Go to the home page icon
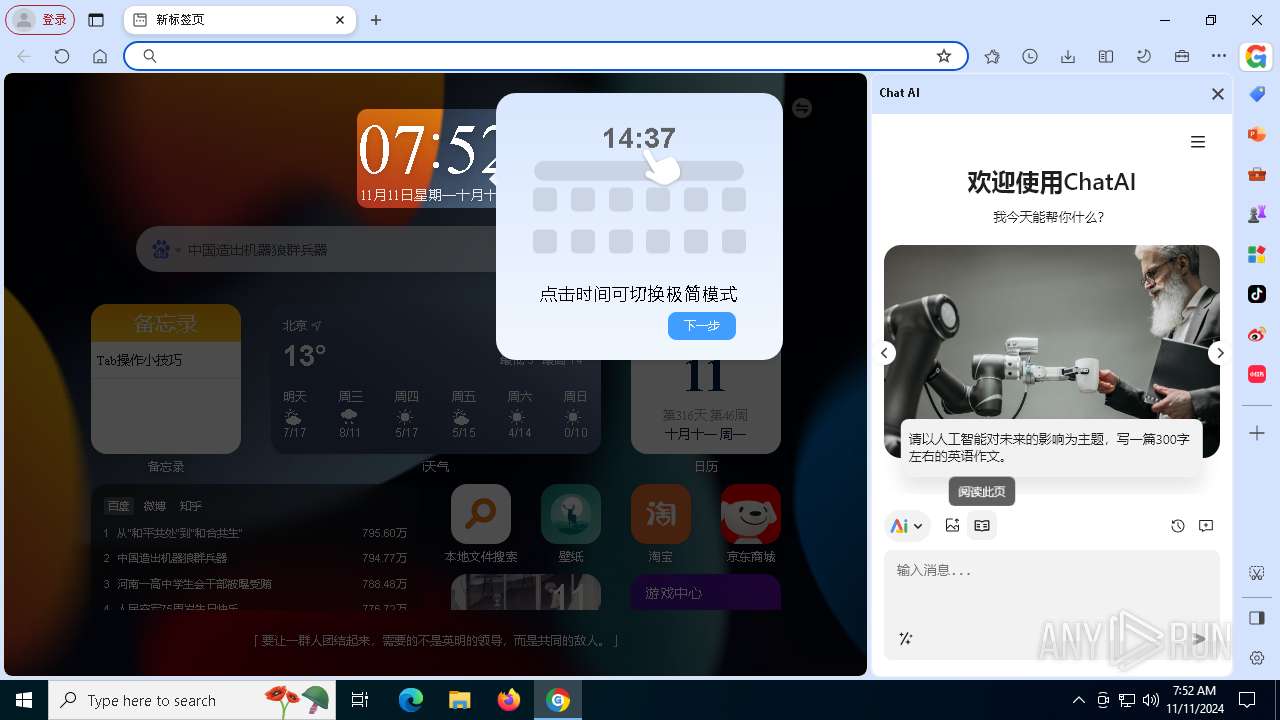Image resolution: width=1280 pixels, height=720 pixels. click(x=100, y=57)
